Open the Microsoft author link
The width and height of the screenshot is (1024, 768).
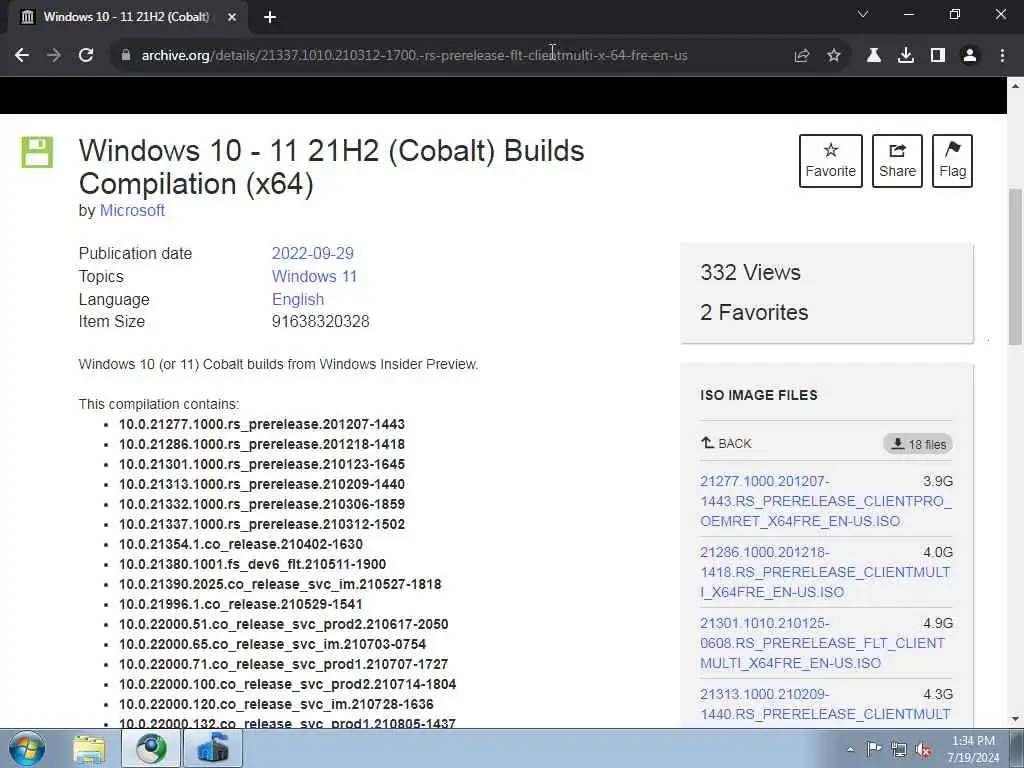pos(132,210)
